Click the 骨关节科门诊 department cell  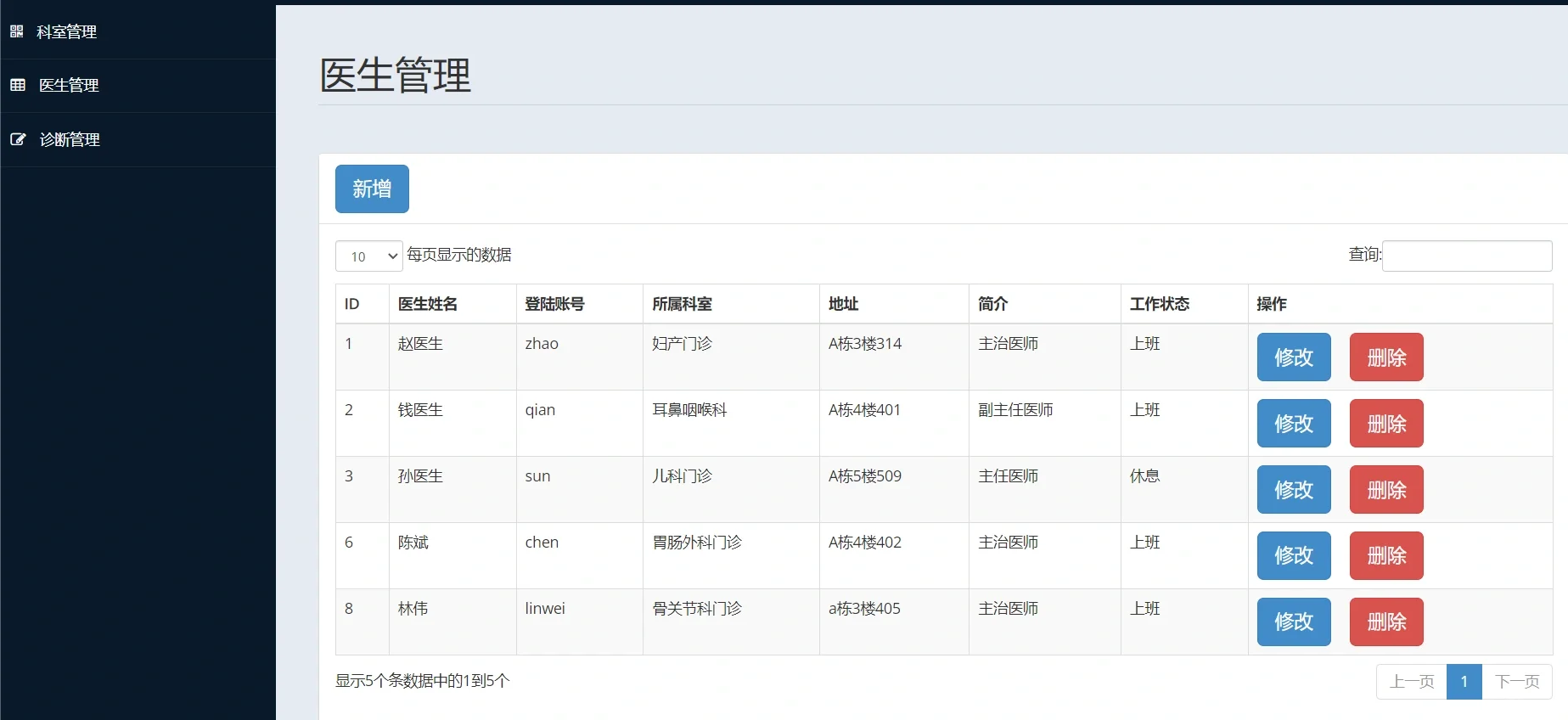[731, 622]
